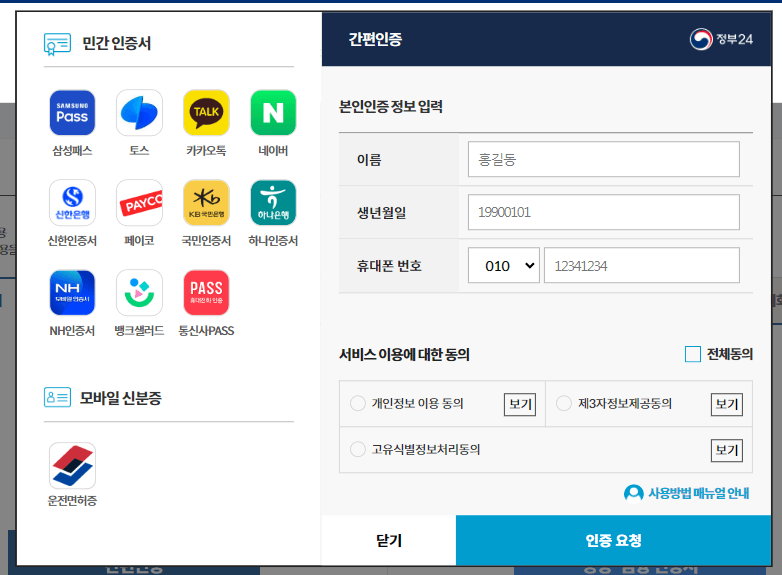Select the KakaoTalk certificate icon

pos(206,112)
